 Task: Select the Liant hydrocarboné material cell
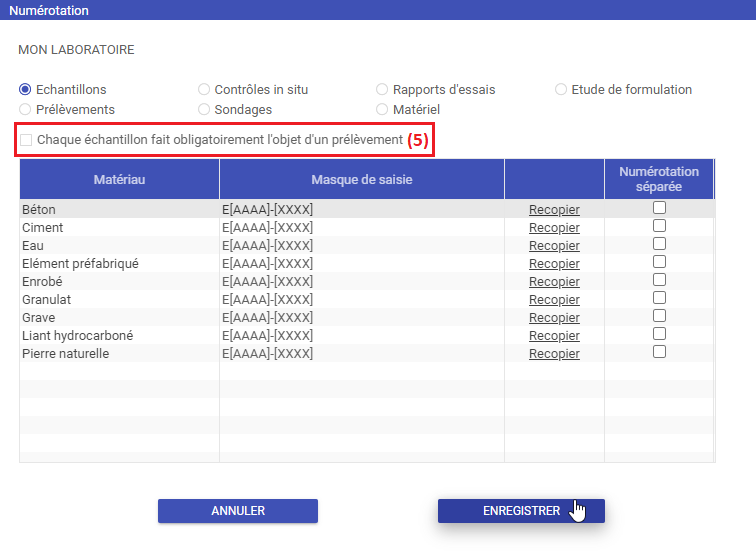pyautogui.click(x=119, y=336)
